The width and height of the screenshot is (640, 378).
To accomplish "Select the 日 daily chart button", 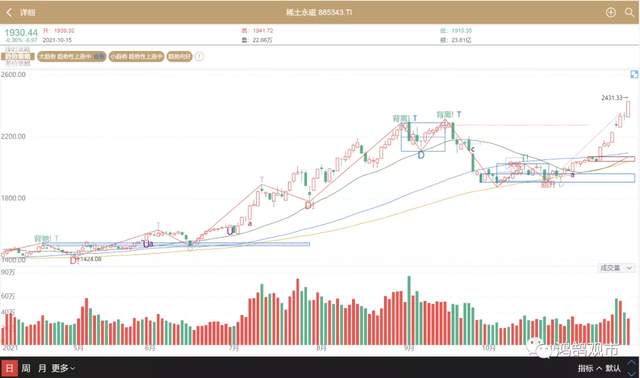I will click(9, 368).
